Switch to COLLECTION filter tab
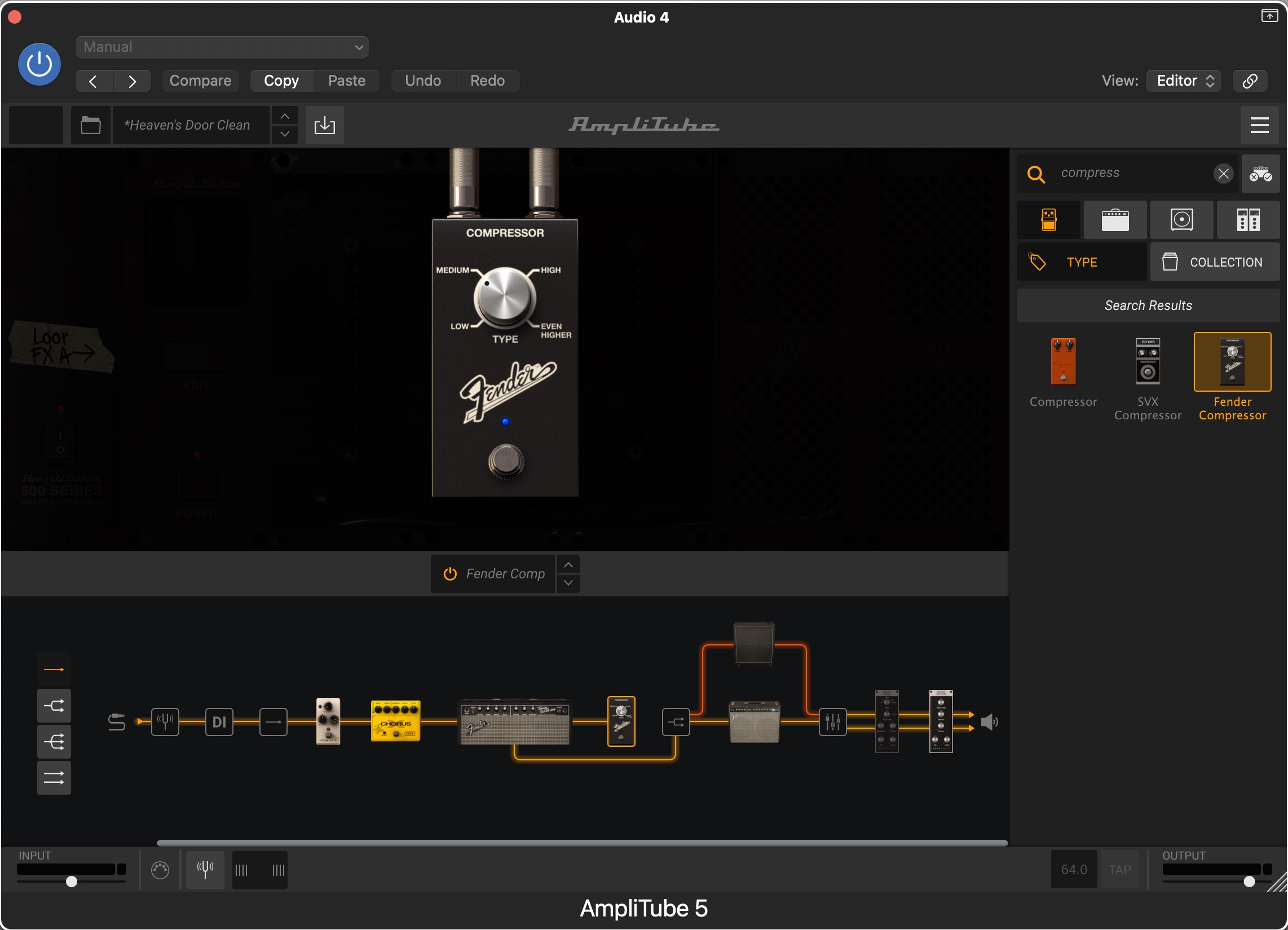 coord(1215,262)
